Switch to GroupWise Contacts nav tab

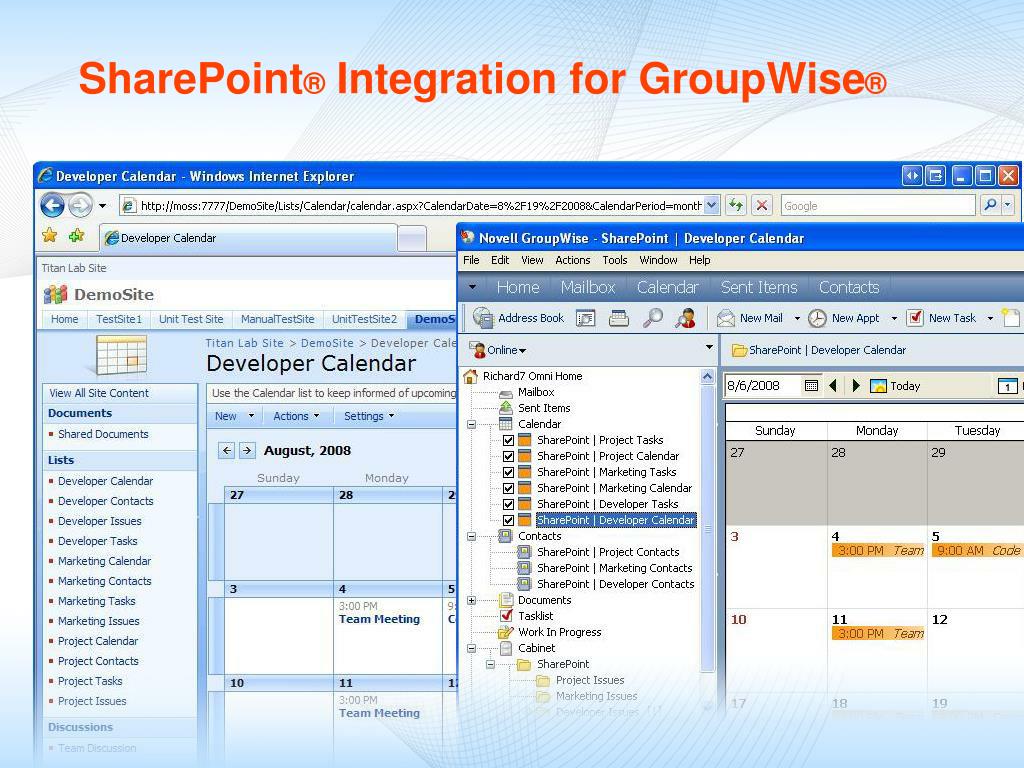point(849,287)
